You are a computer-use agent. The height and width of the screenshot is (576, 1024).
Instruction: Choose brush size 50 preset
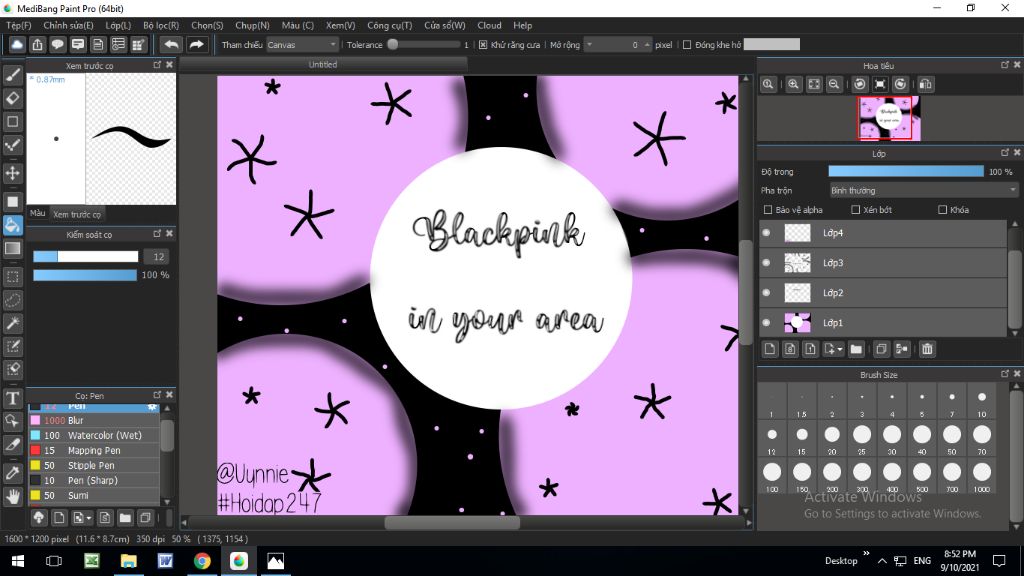(952, 438)
